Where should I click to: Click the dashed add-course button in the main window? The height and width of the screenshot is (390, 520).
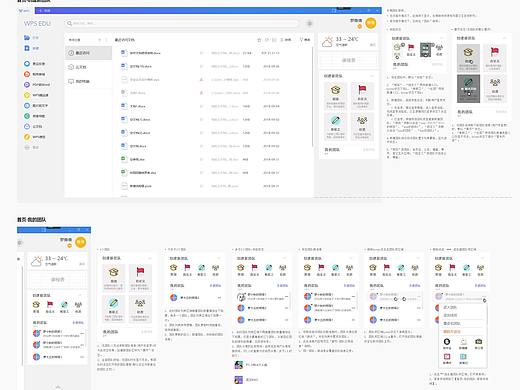point(348,60)
